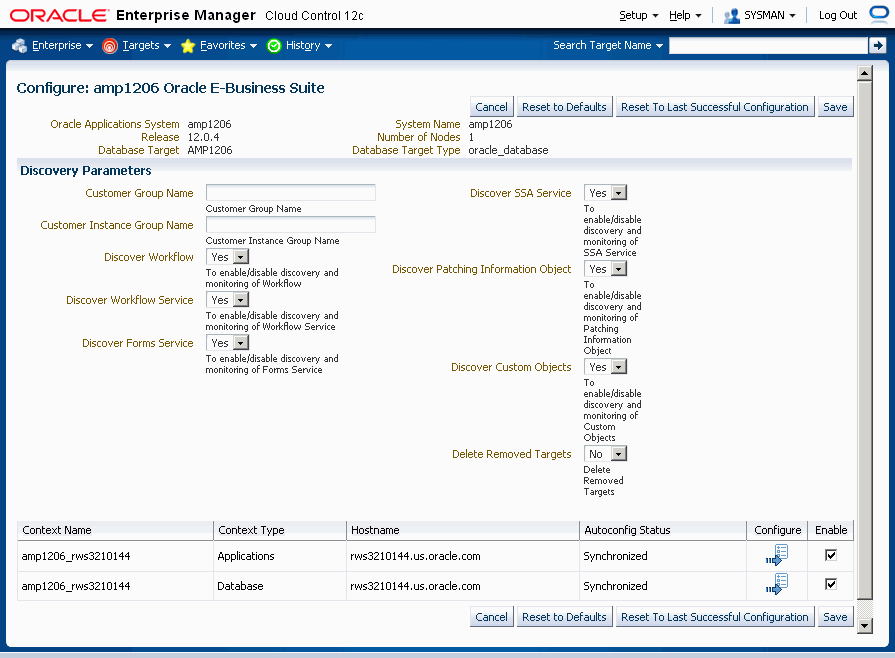Click the Enterprise menu icon
895x658 pixels.
pyautogui.click(x=19, y=46)
